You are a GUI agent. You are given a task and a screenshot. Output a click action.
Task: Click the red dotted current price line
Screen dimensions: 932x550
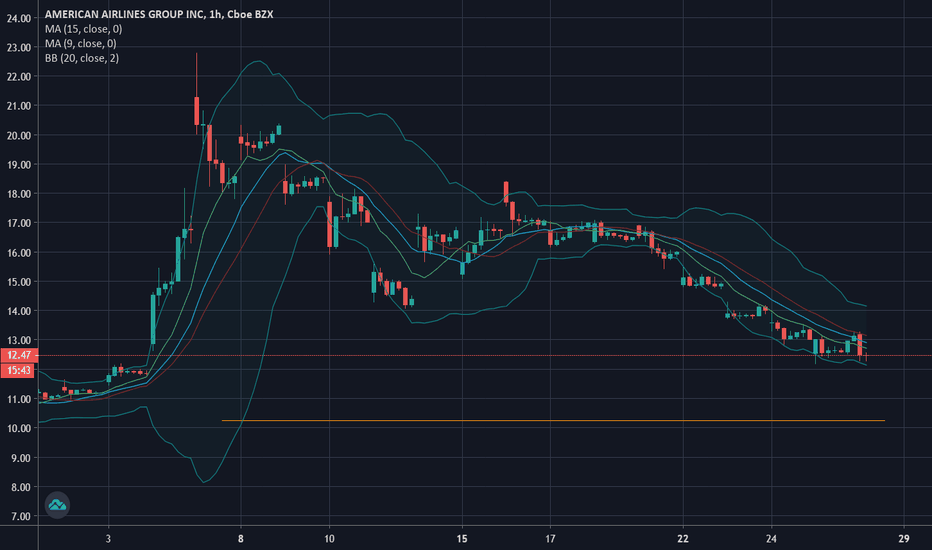pos(484,356)
